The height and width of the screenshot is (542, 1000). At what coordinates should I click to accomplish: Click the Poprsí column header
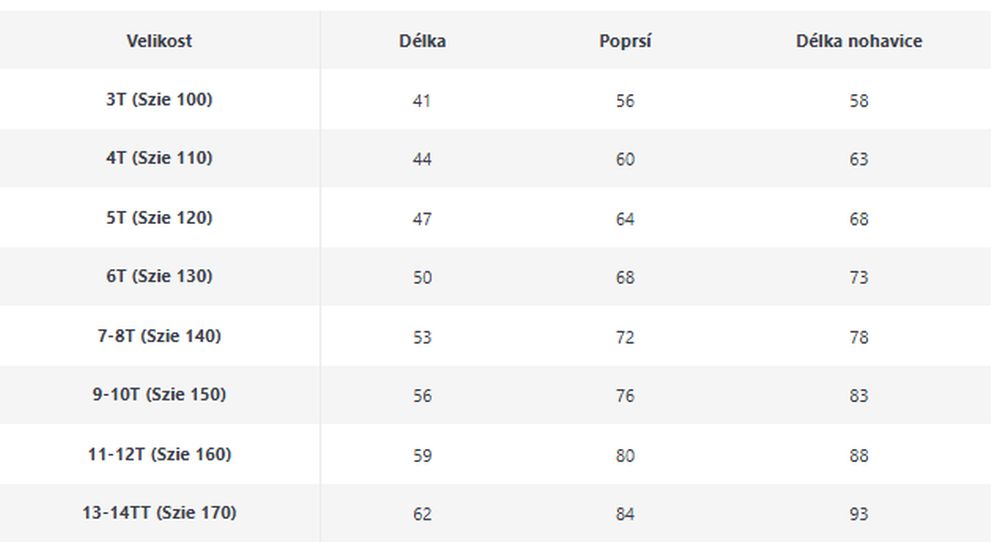pos(625,41)
